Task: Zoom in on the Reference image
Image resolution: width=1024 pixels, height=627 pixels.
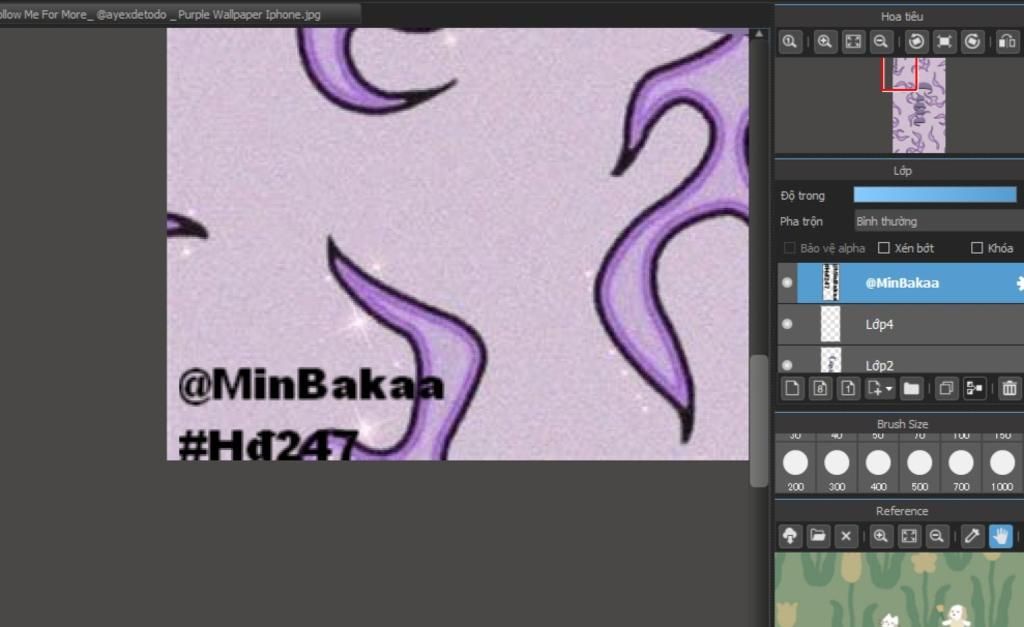Action: [x=881, y=536]
